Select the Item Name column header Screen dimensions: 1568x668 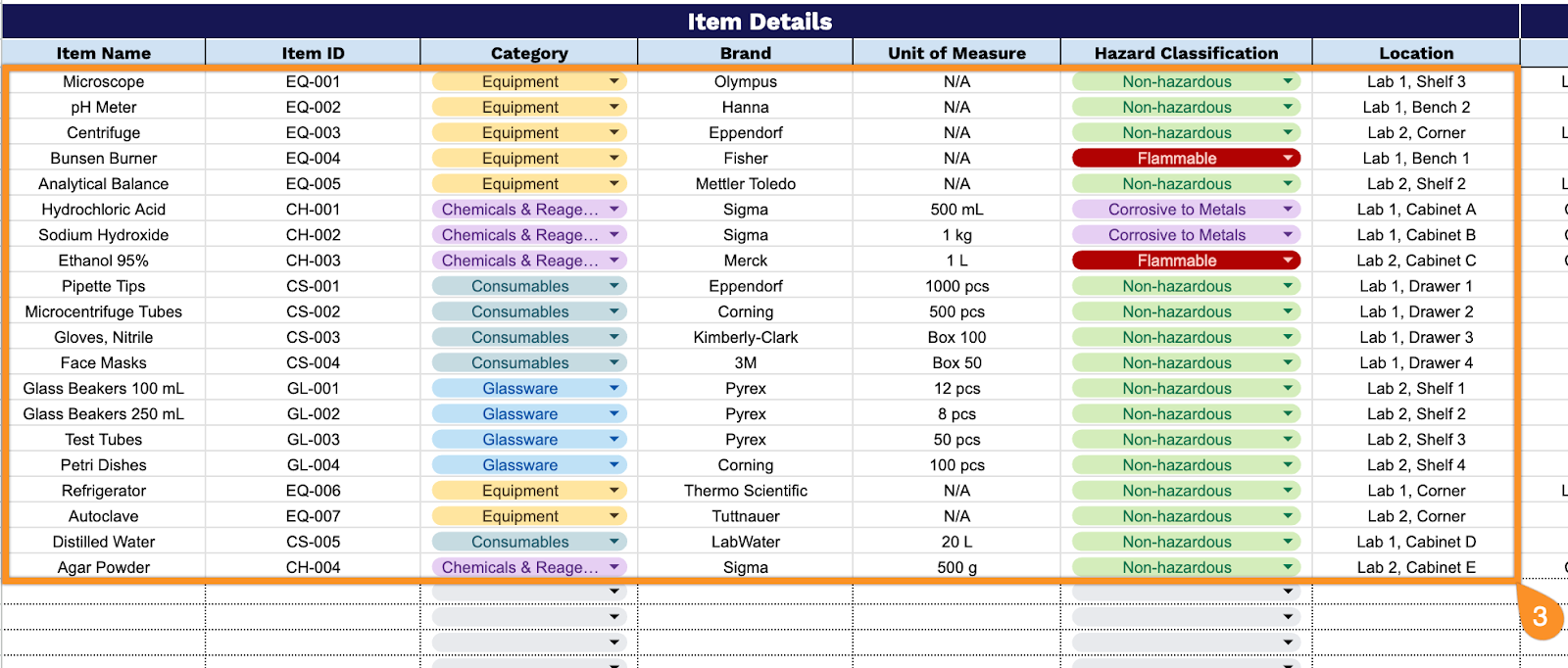pos(104,52)
